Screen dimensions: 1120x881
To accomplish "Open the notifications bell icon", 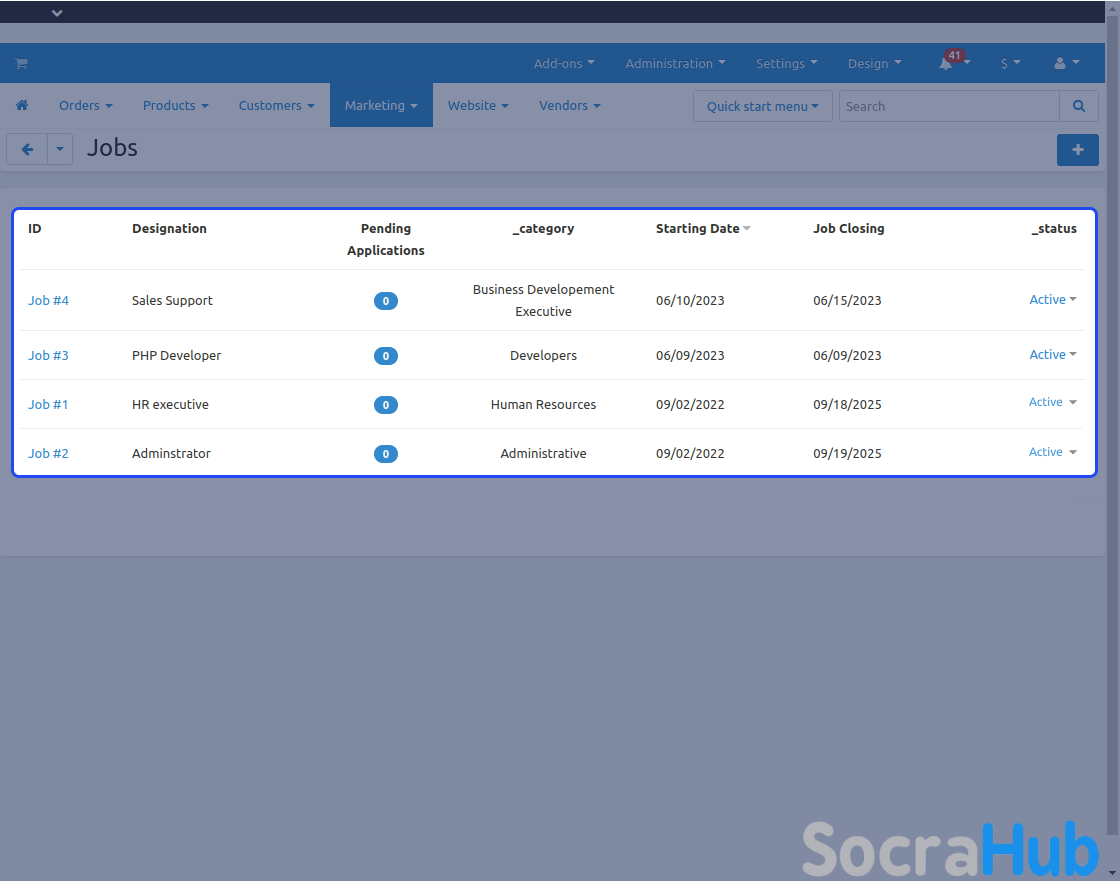I will 946,63.
